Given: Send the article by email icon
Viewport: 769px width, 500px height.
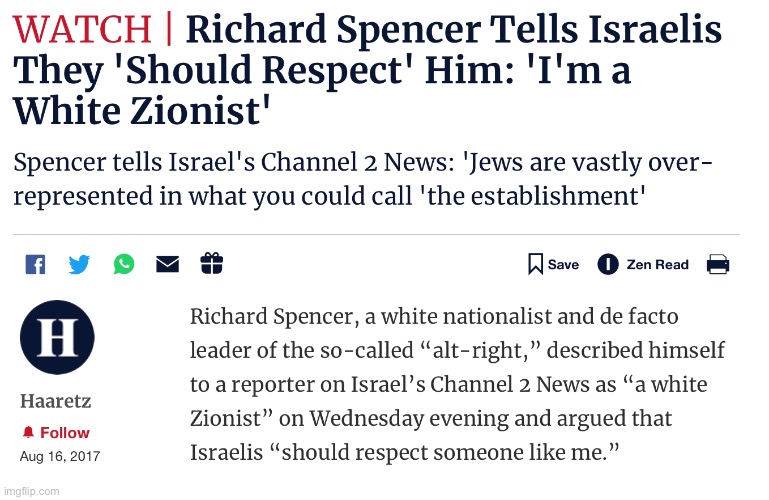Looking at the screenshot, I should tap(167, 264).
